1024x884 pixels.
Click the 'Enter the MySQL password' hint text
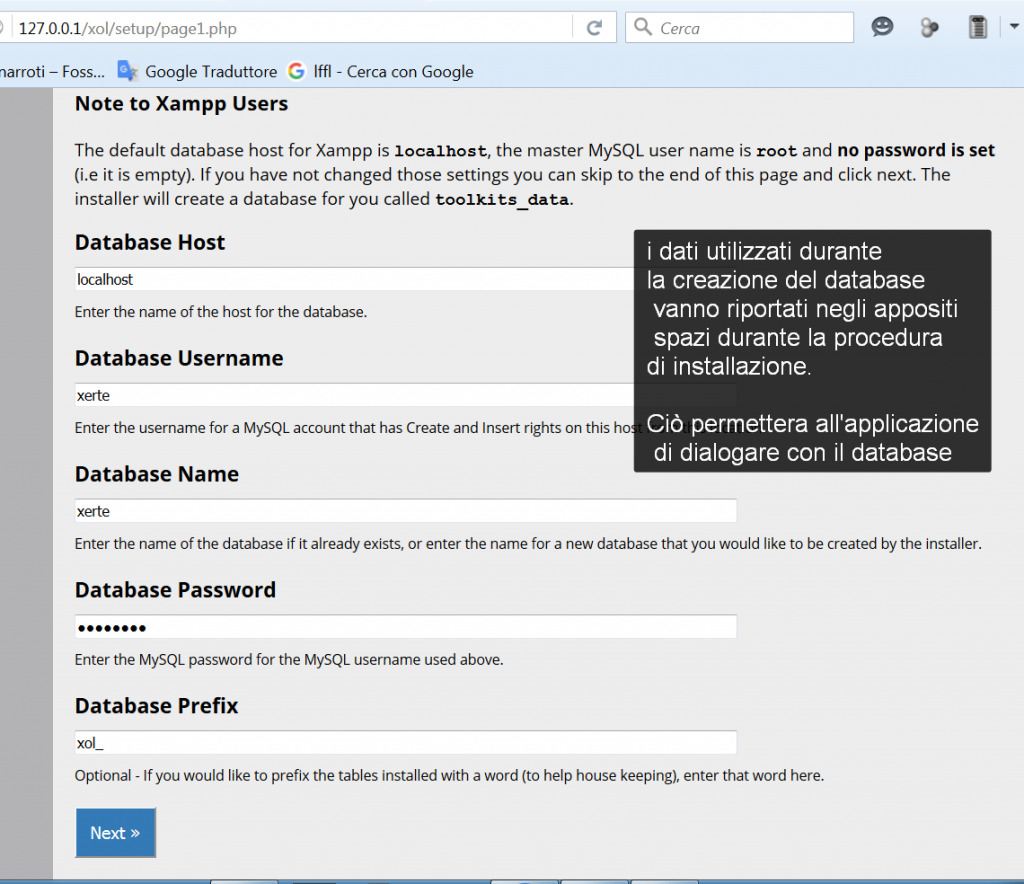pos(289,659)
